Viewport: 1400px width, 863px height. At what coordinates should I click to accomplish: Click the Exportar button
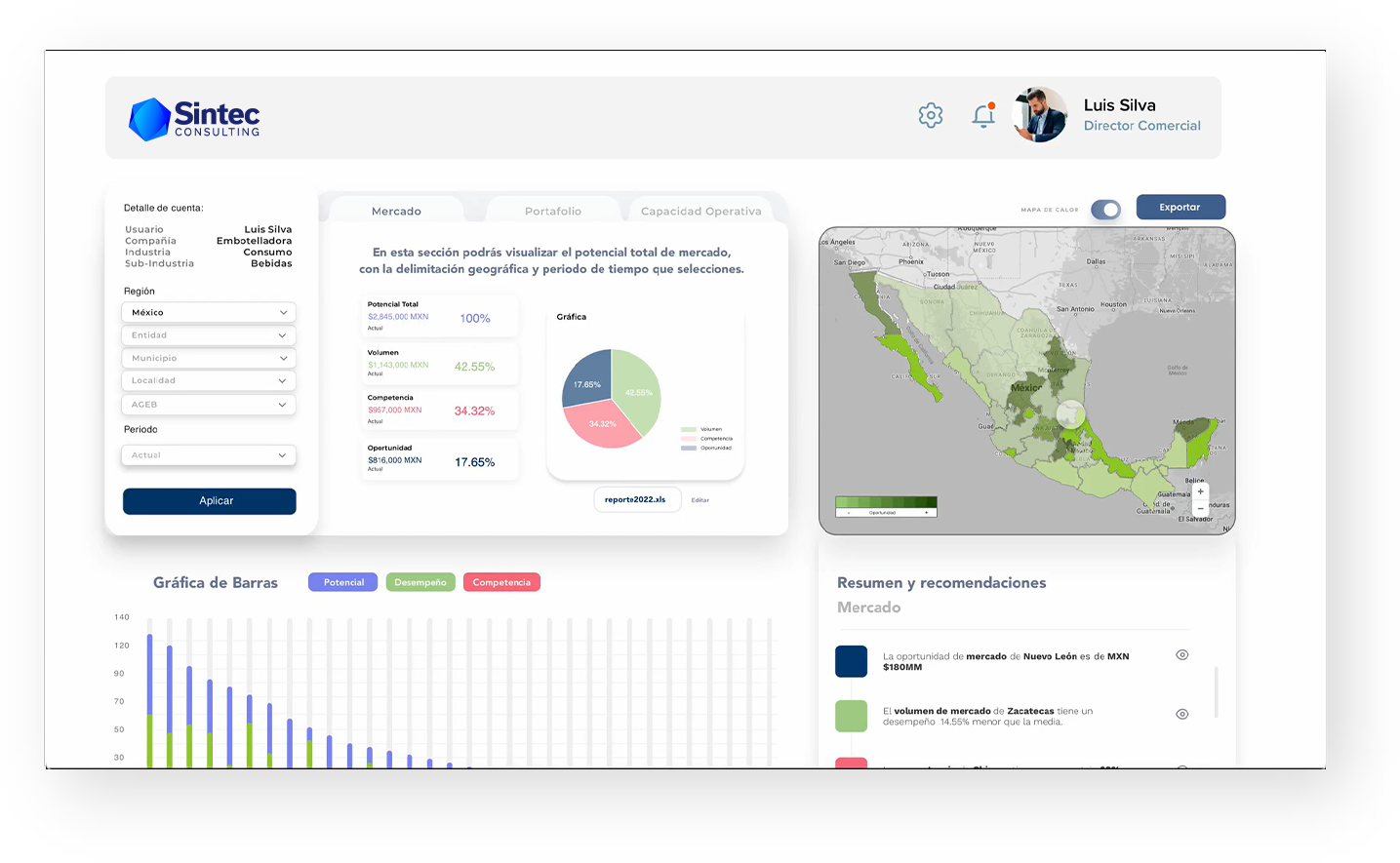pos(1180,207)
